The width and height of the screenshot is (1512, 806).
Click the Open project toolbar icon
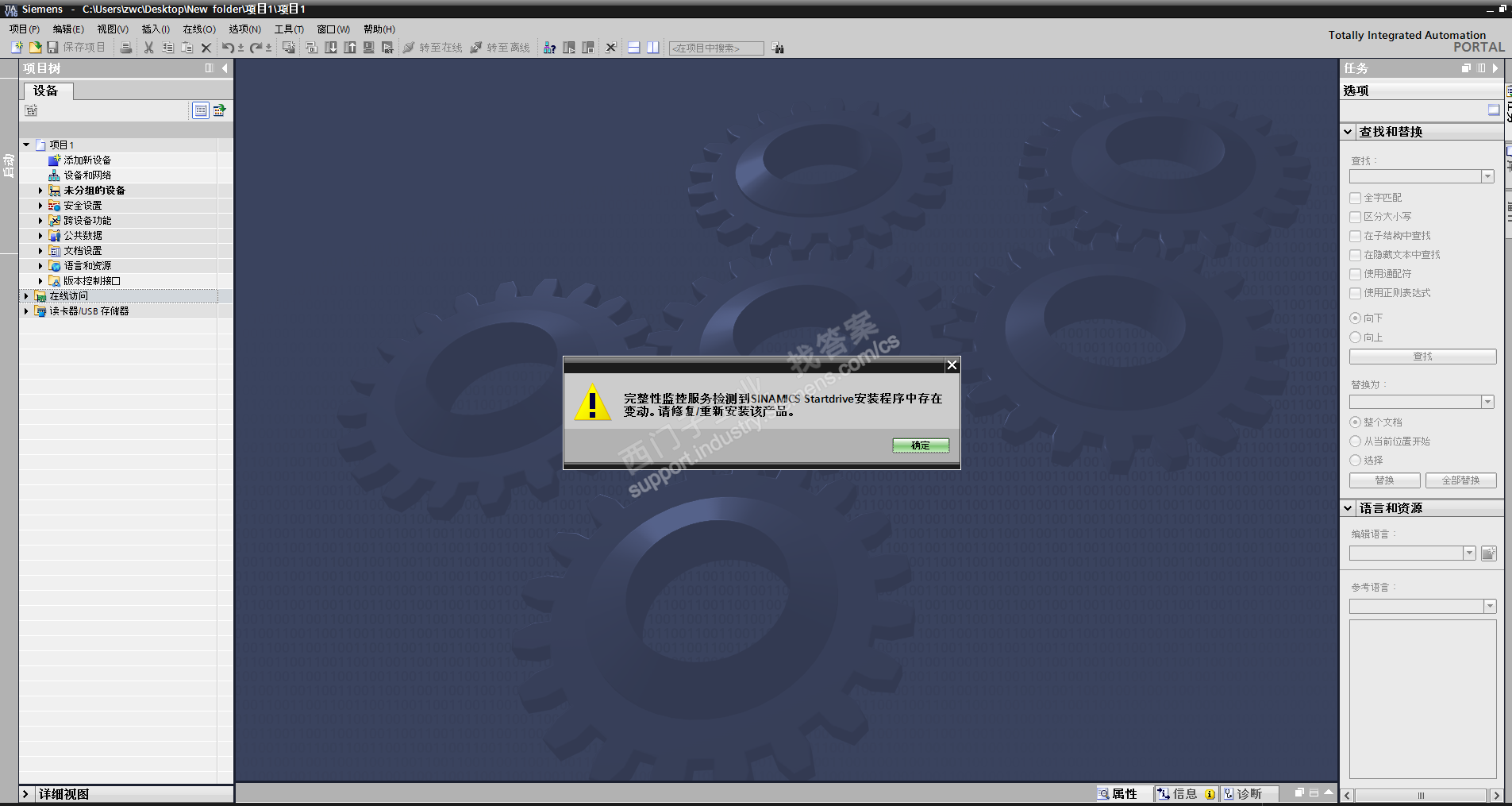pos(35,48)
